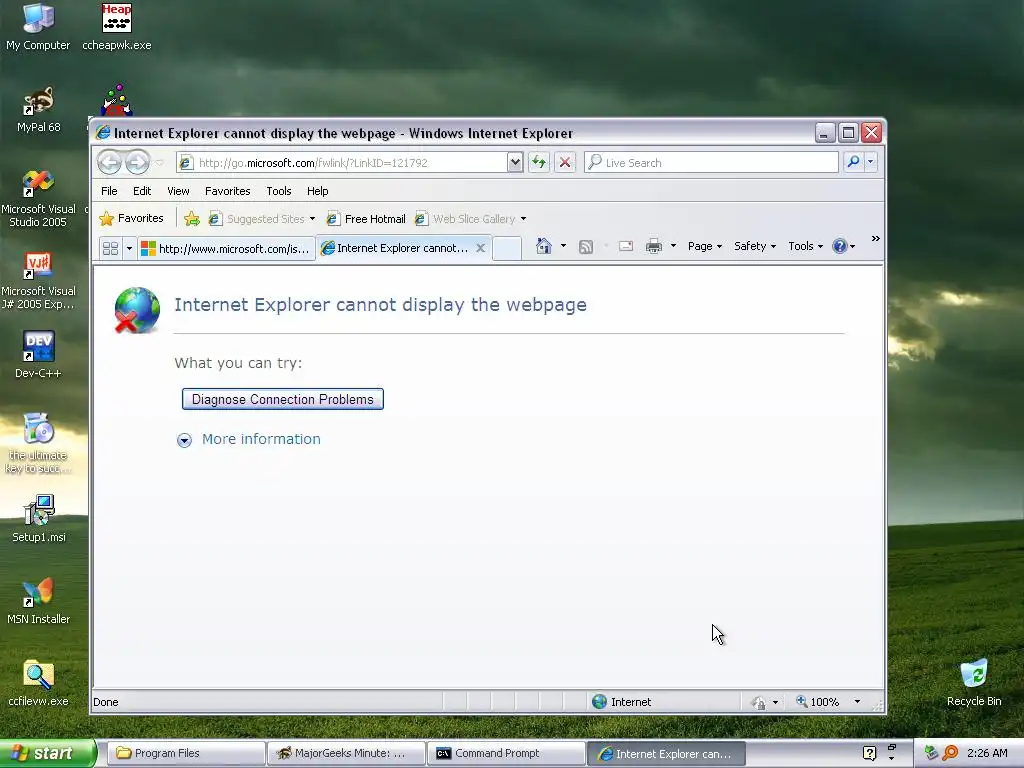Viewport: 1024px width, 768px height.
Task: Expand command bar overflow chevron
Action: 876,239
